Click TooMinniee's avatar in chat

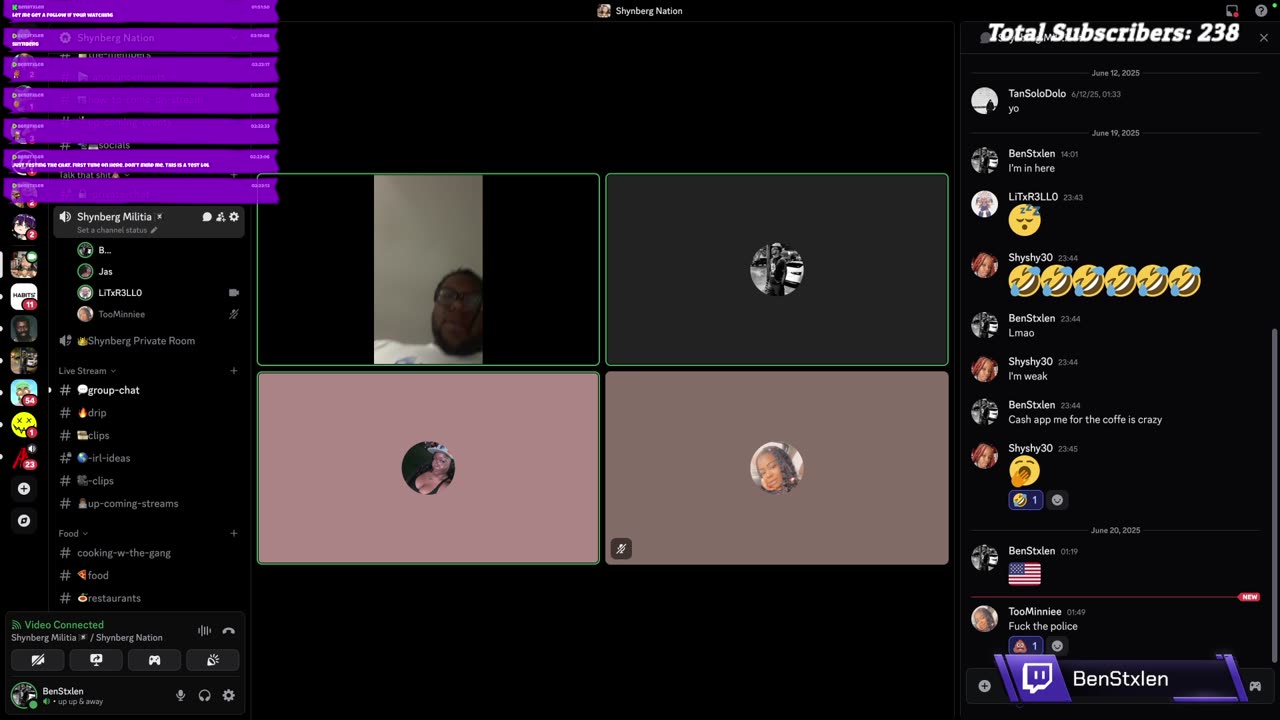coord(985,619)
